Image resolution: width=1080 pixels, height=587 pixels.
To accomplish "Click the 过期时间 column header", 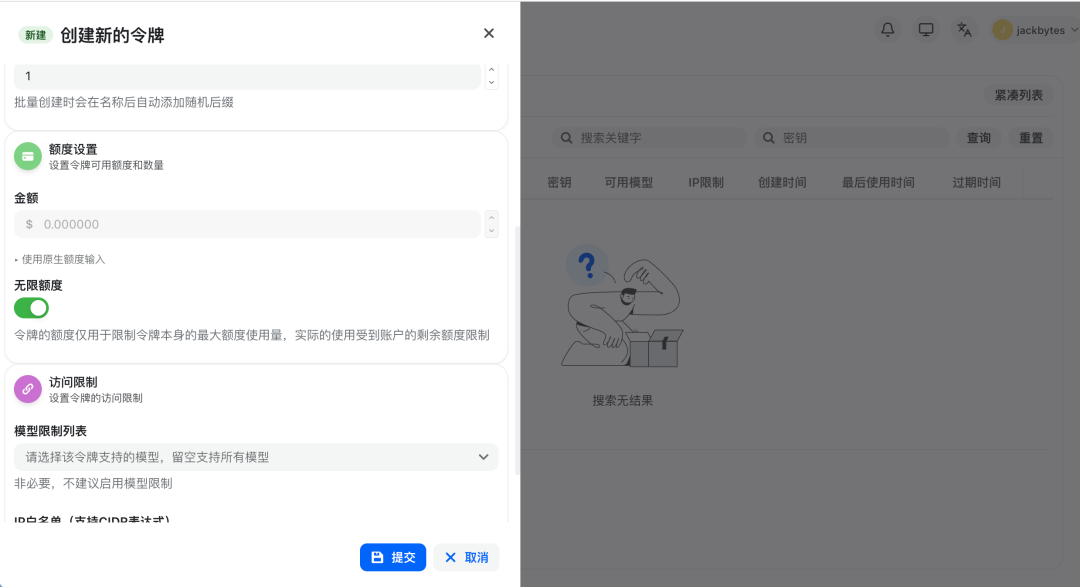I will click(976, 183).
